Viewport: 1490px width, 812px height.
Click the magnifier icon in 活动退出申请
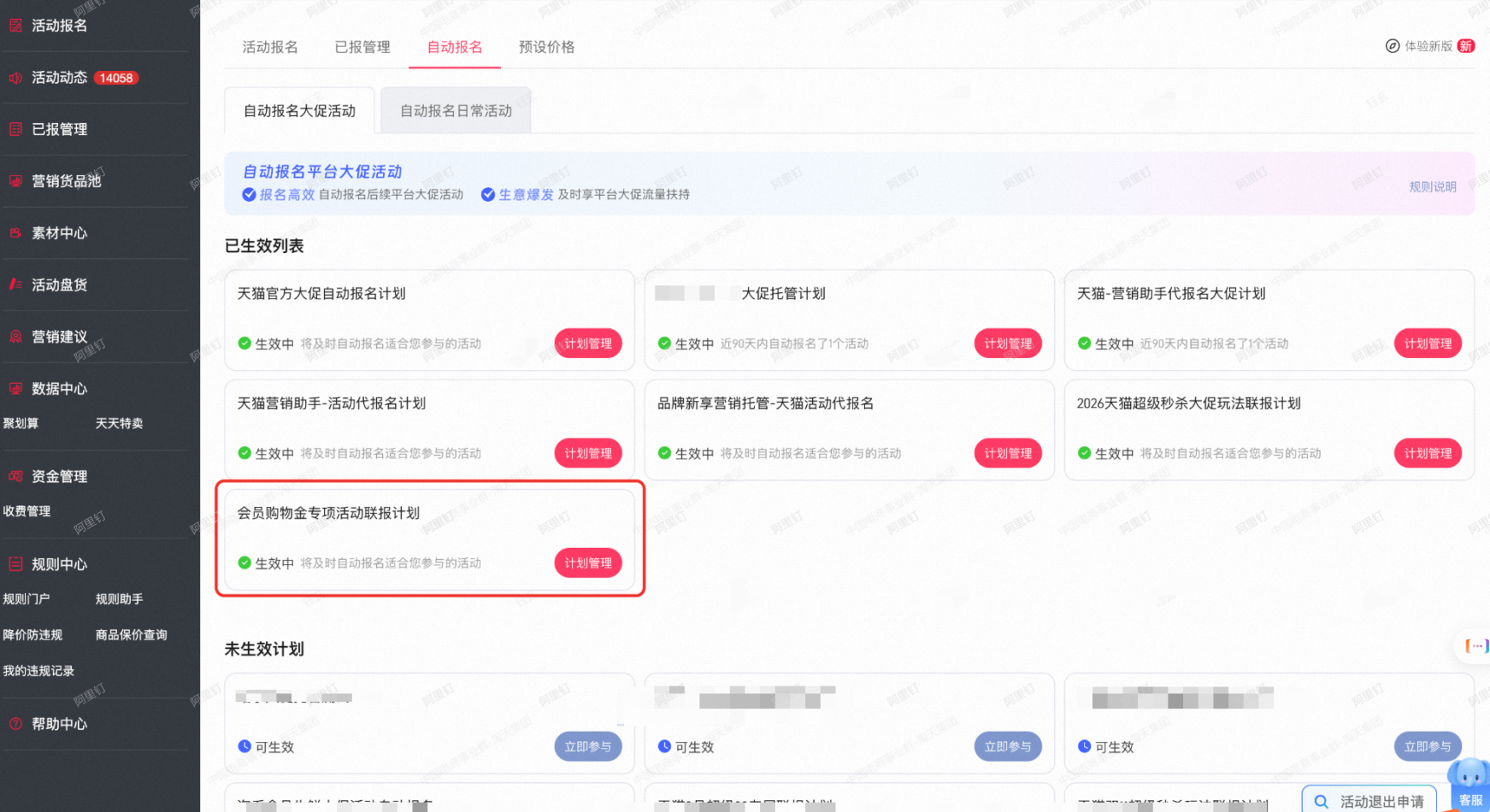(x=1322, y=802)
